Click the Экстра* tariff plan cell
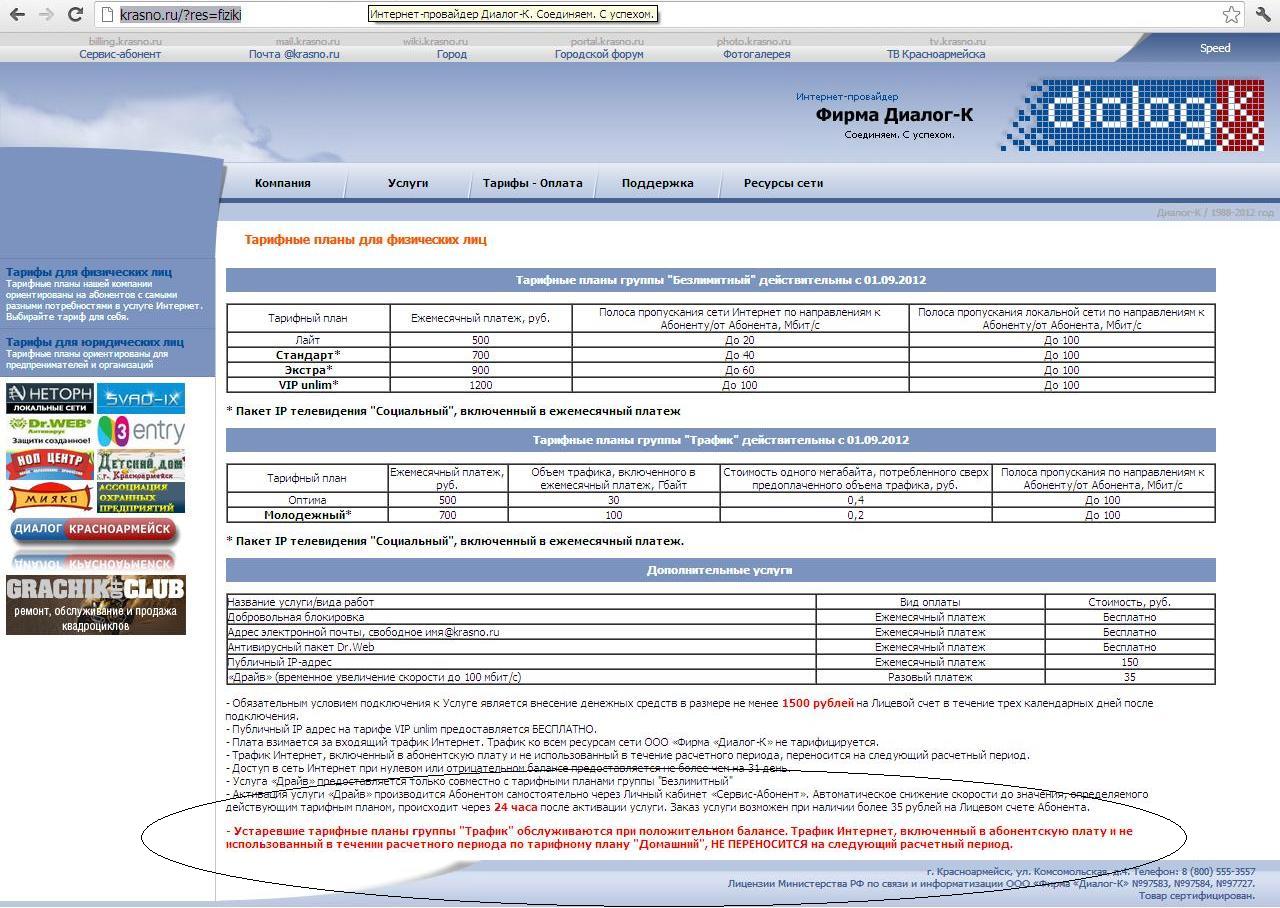This screenshot has height=908, width=1280. [308, 370]
